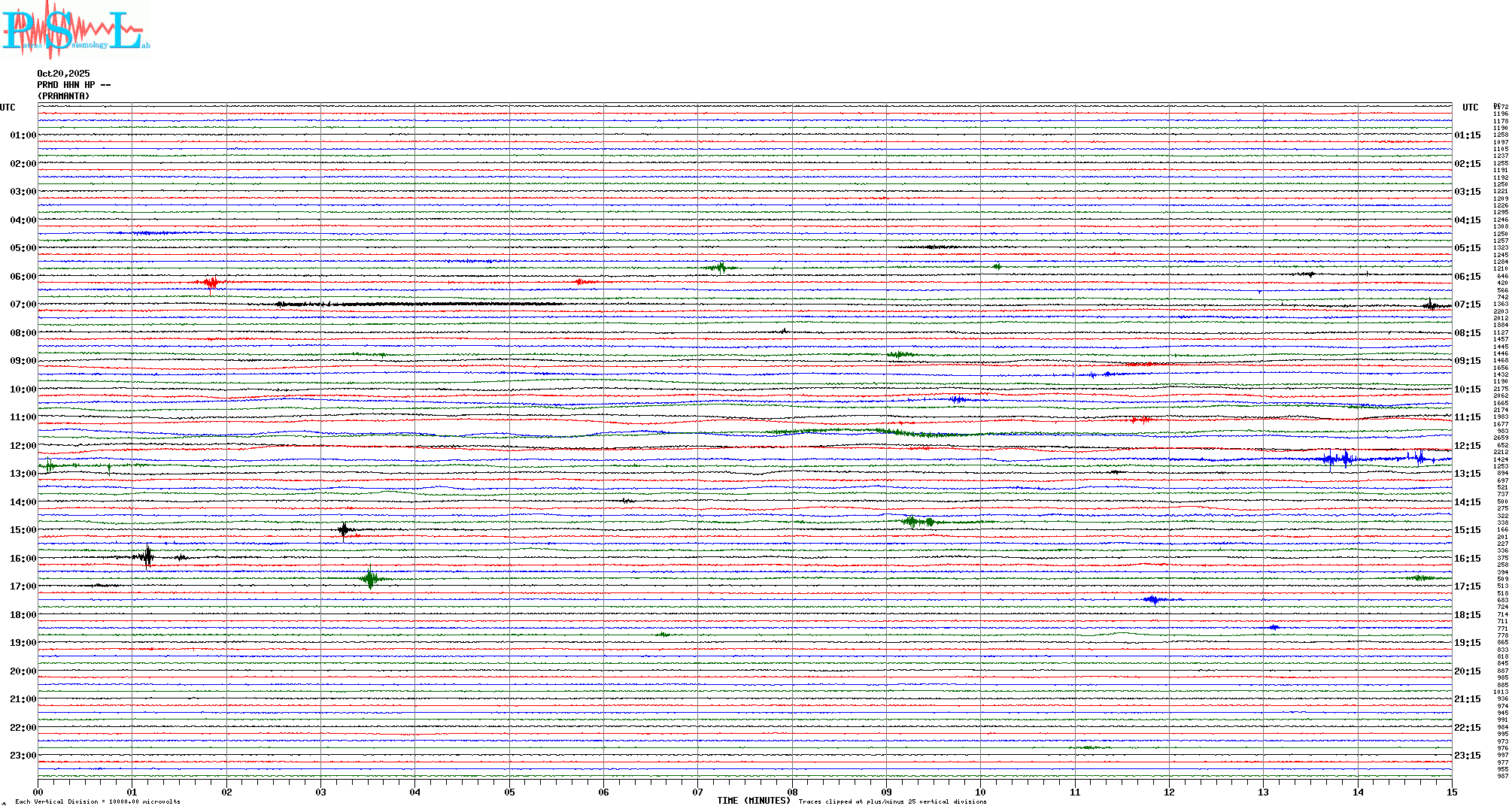Click the left UTC axis label
1512x812 pixels.
8,108
